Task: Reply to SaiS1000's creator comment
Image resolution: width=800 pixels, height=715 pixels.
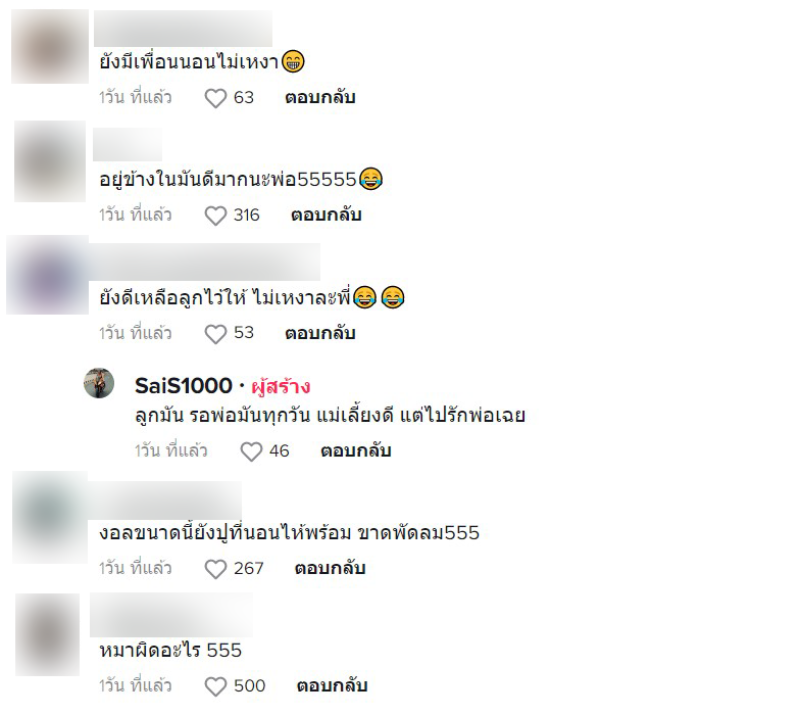Action: pyautogui.click(x=356, y=451)
